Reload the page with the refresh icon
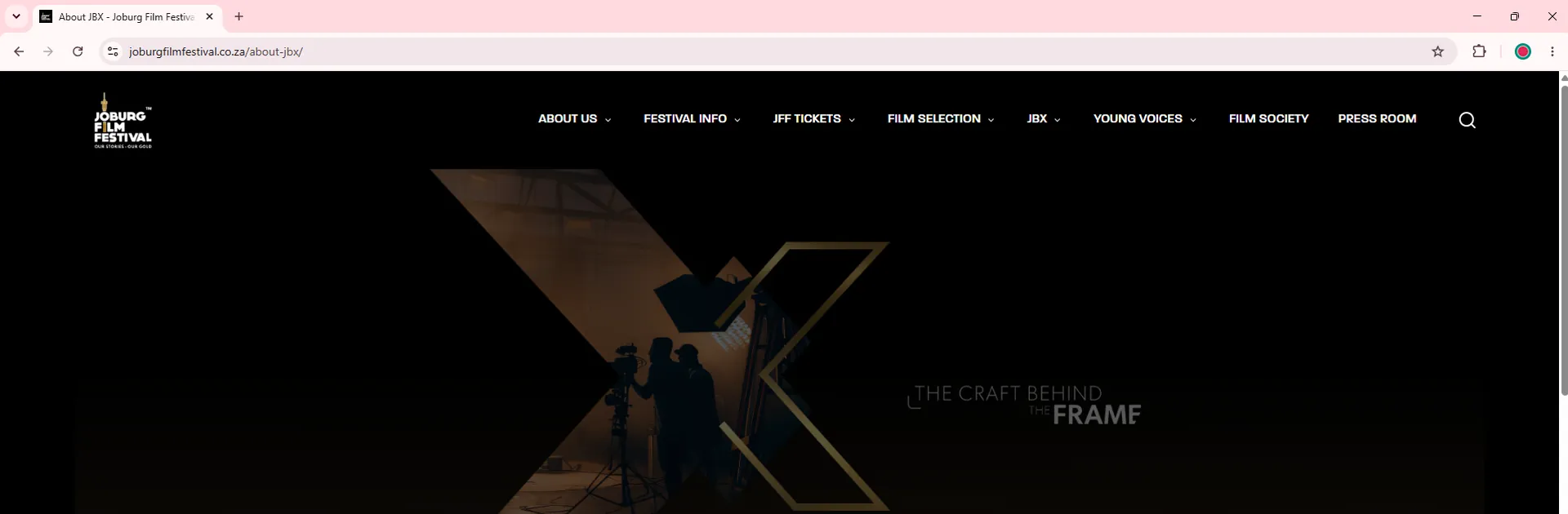 pos(78,51)
